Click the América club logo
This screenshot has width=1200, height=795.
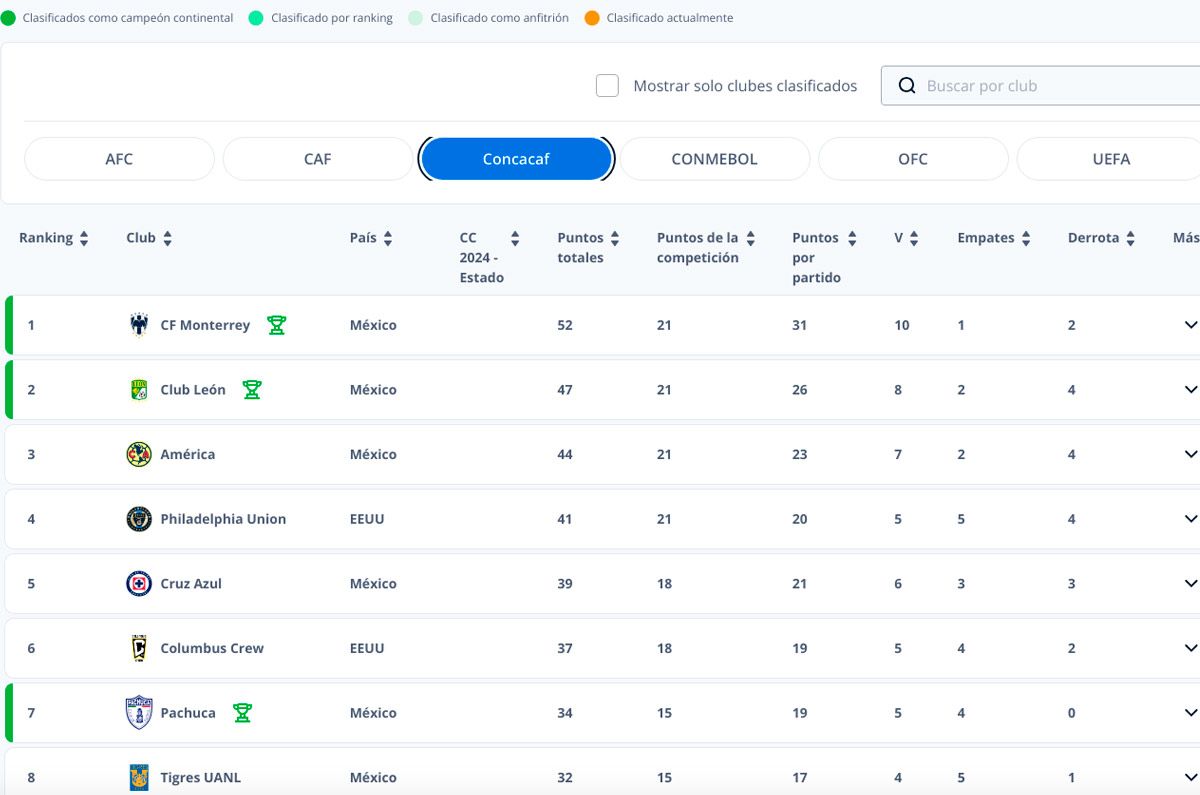[x=139, y=454]
